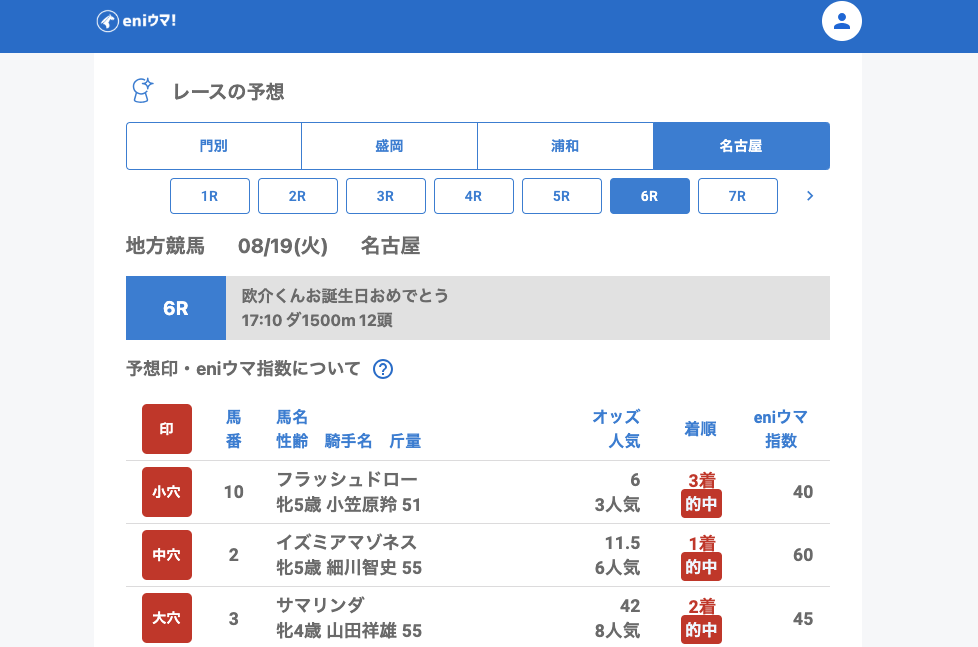Switch to the 盛岡 racecourse tab
Image resolution: width=978 pixels, height=647 pixels.
tap(389, 146)
